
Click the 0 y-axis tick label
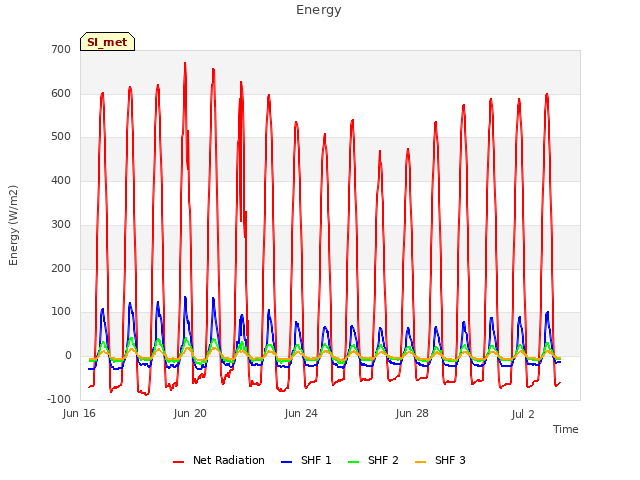[x=68, y=356]
